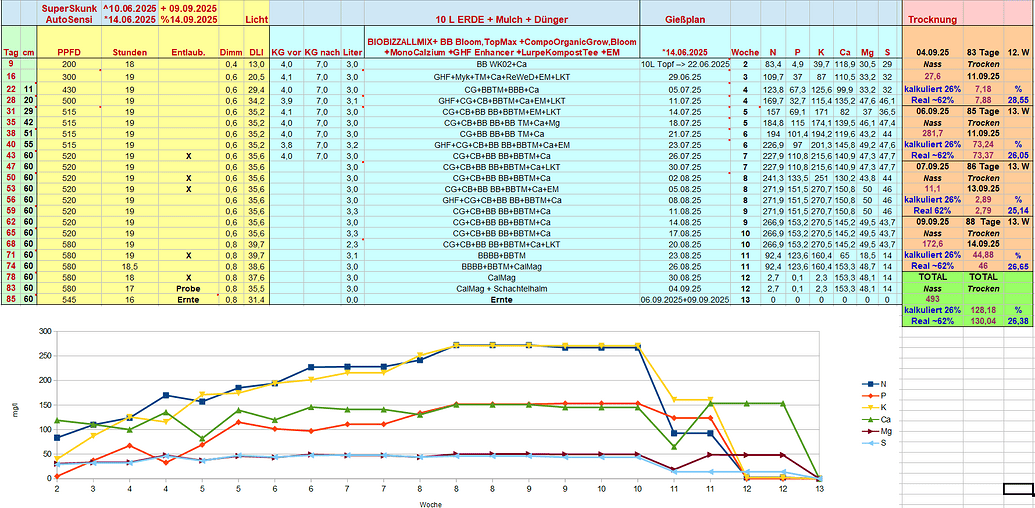Click the 'Probe' cell in the Entlaub. column
Image resolution: width=1035 pixels, height=508 pixels.
click(x=189, y=288)
